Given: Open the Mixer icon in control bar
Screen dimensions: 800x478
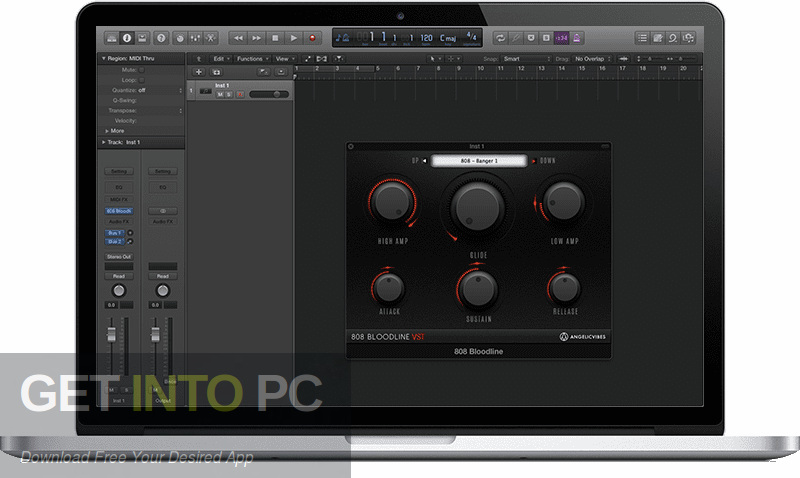Looking at the screenshot, I should [195, 38].
